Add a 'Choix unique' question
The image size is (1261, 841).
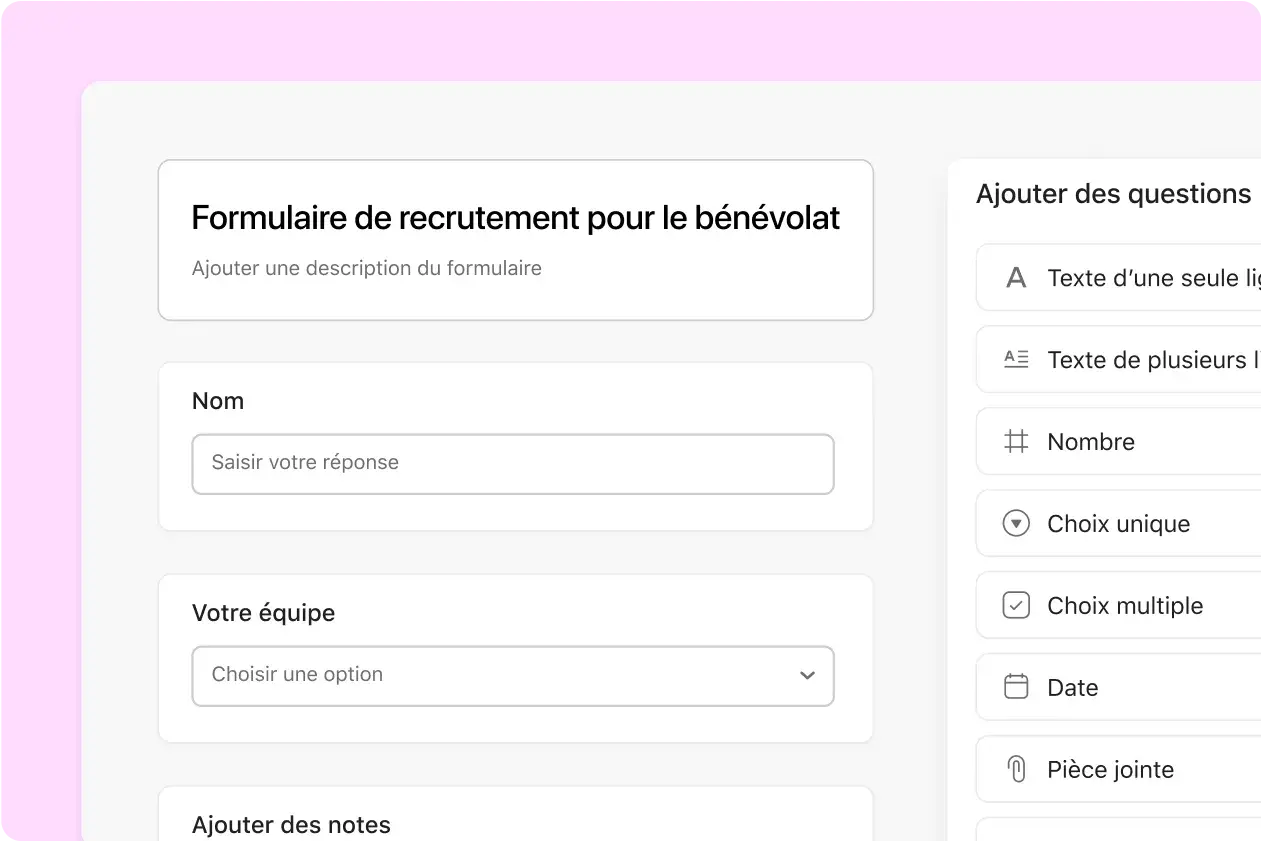click(1118, 524)
